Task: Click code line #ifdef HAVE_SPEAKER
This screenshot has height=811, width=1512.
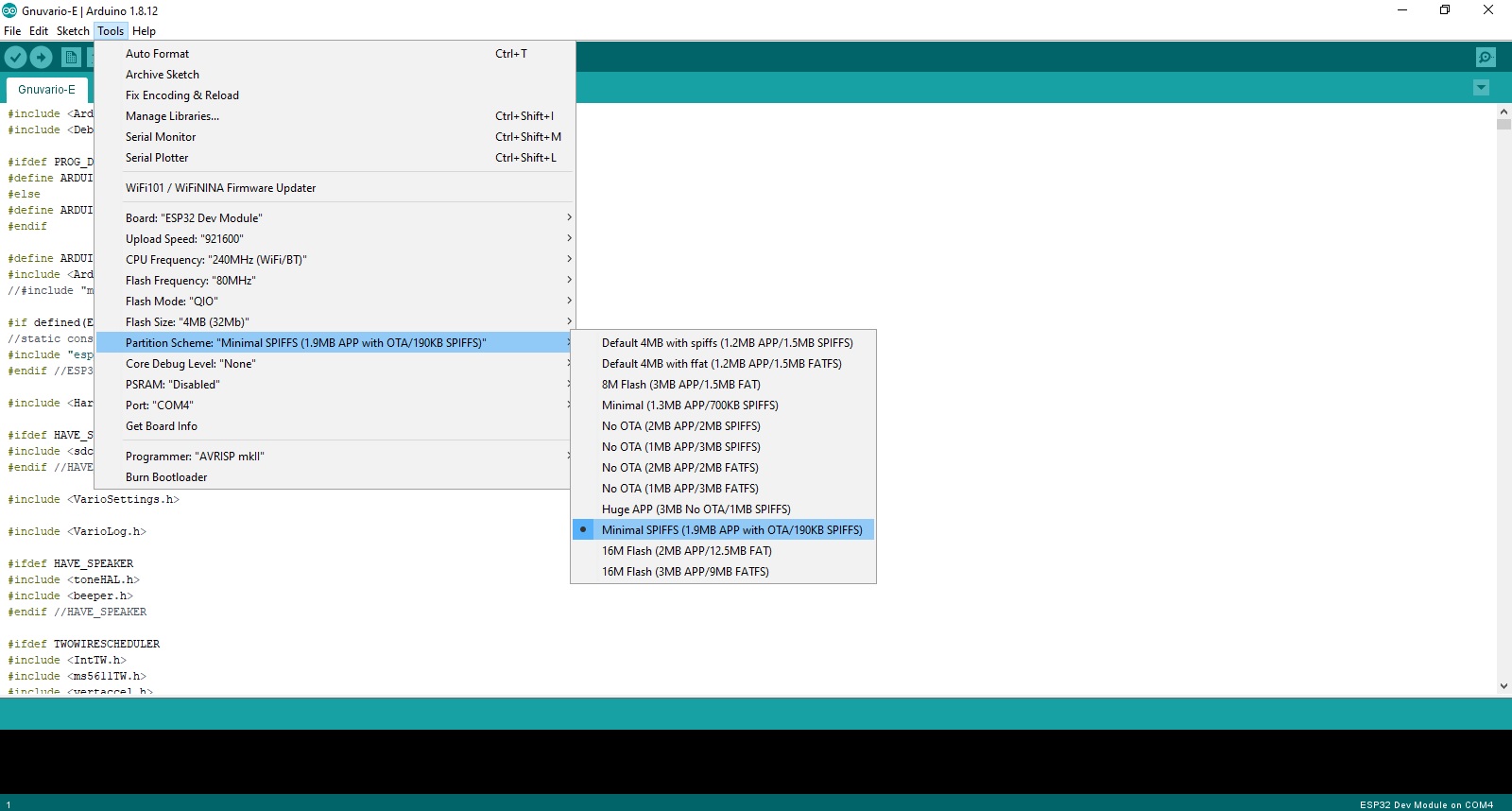Action: point(71,564)
